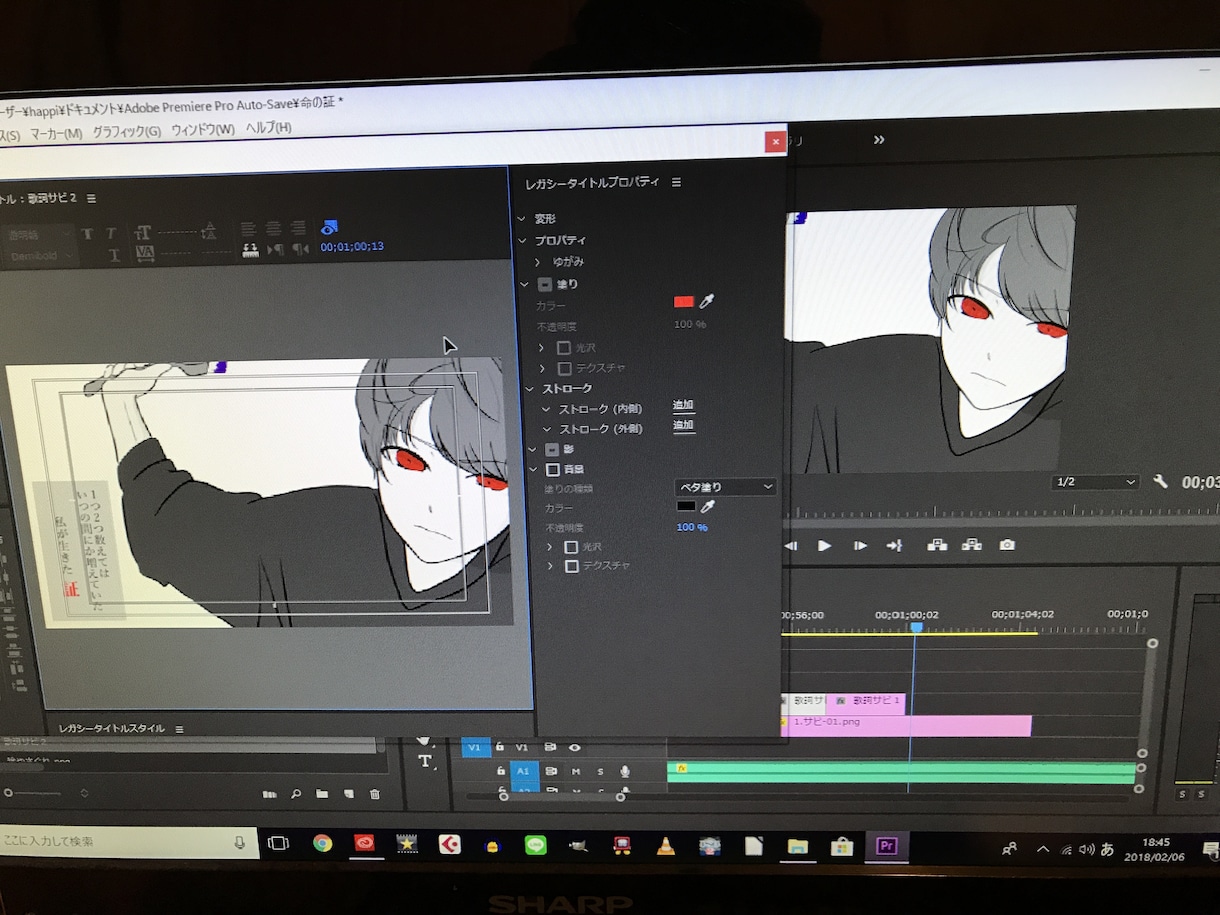Add inner stroke with 追加 link
This screenshot has width=1220, height=915.
click(683, 405)
